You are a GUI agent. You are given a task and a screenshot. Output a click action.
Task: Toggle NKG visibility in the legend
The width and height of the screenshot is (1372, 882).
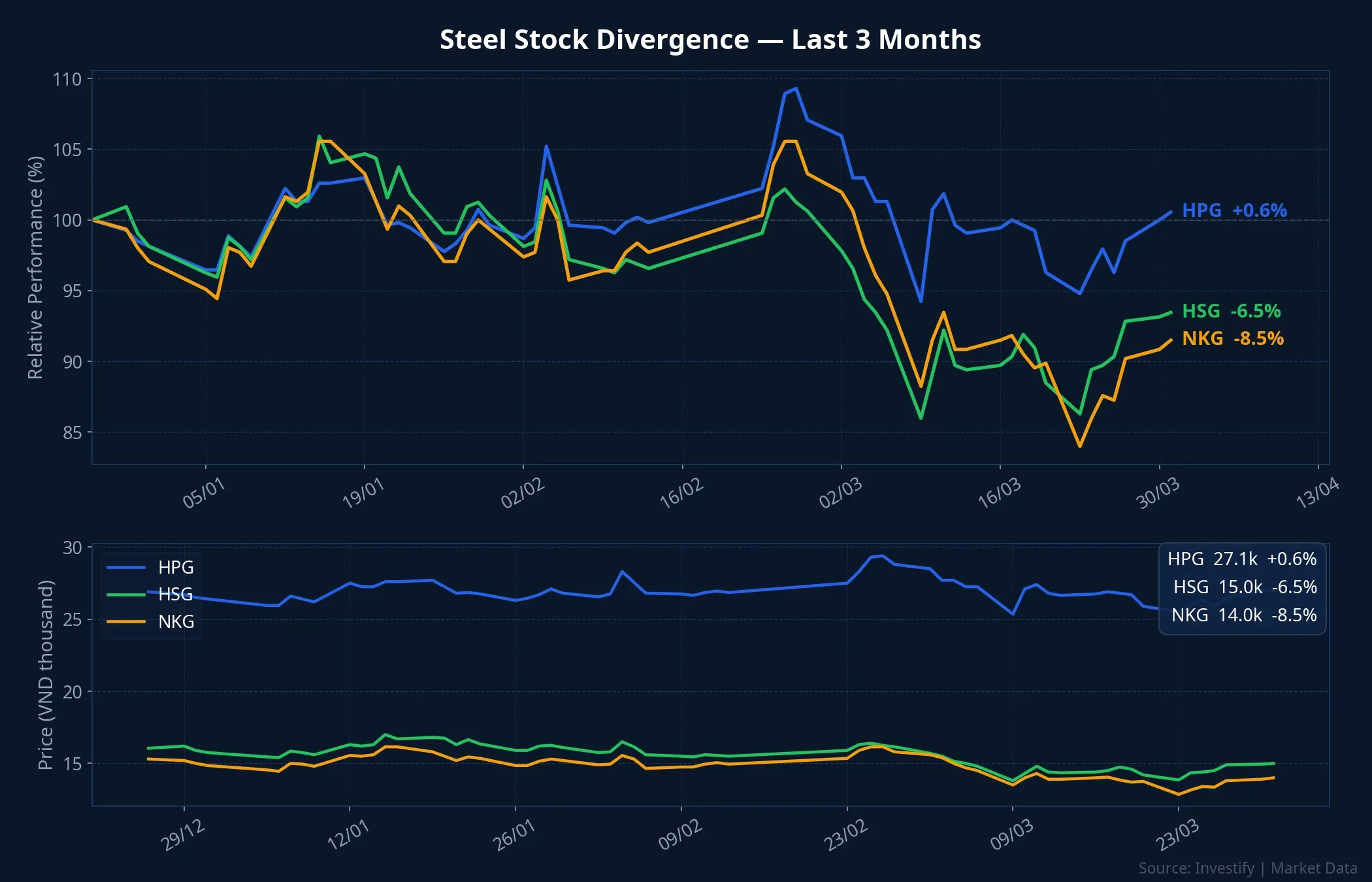click(175, 622)
